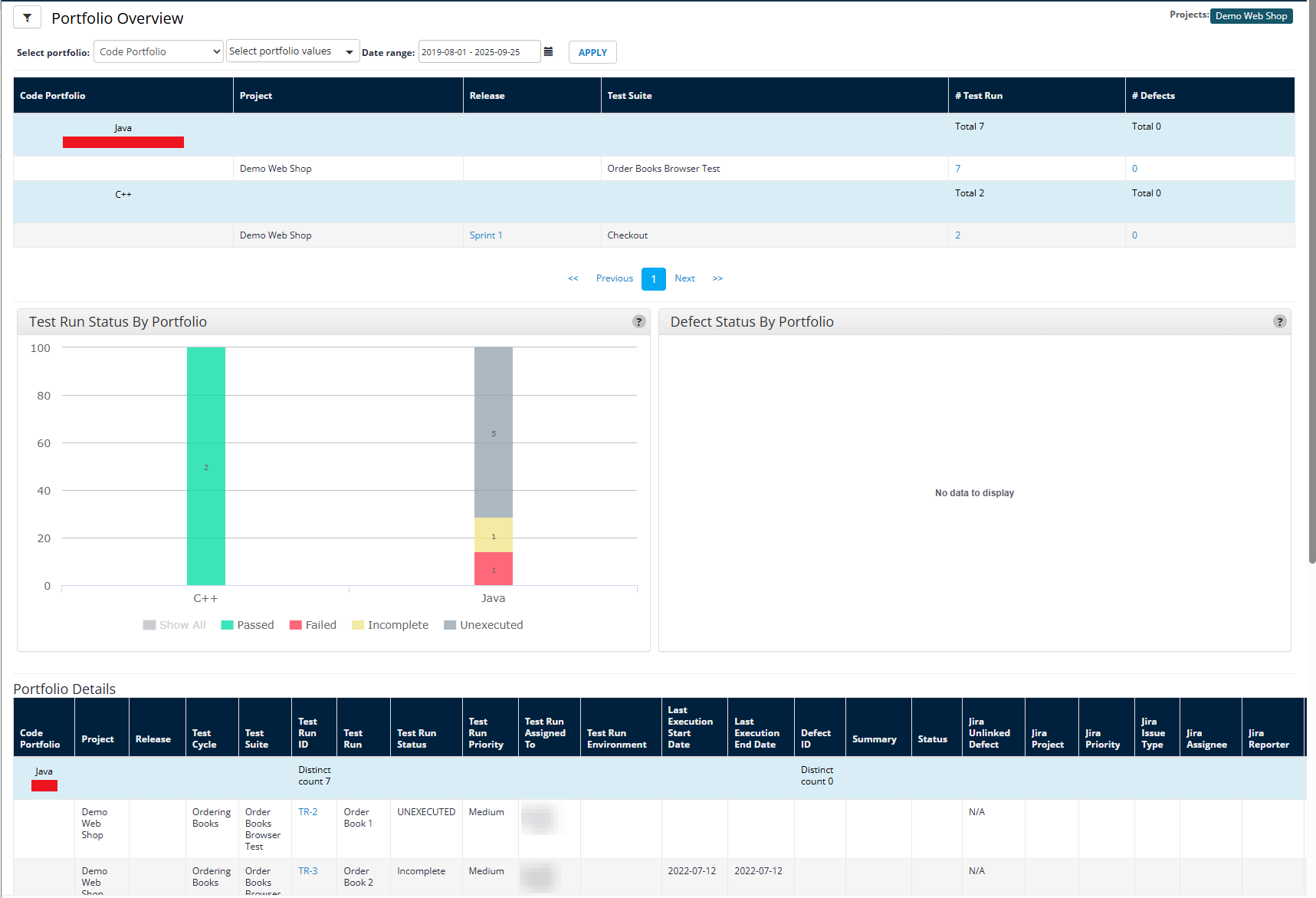
Task: Click the filter funnel icon
Action: (x=27, y=18)
